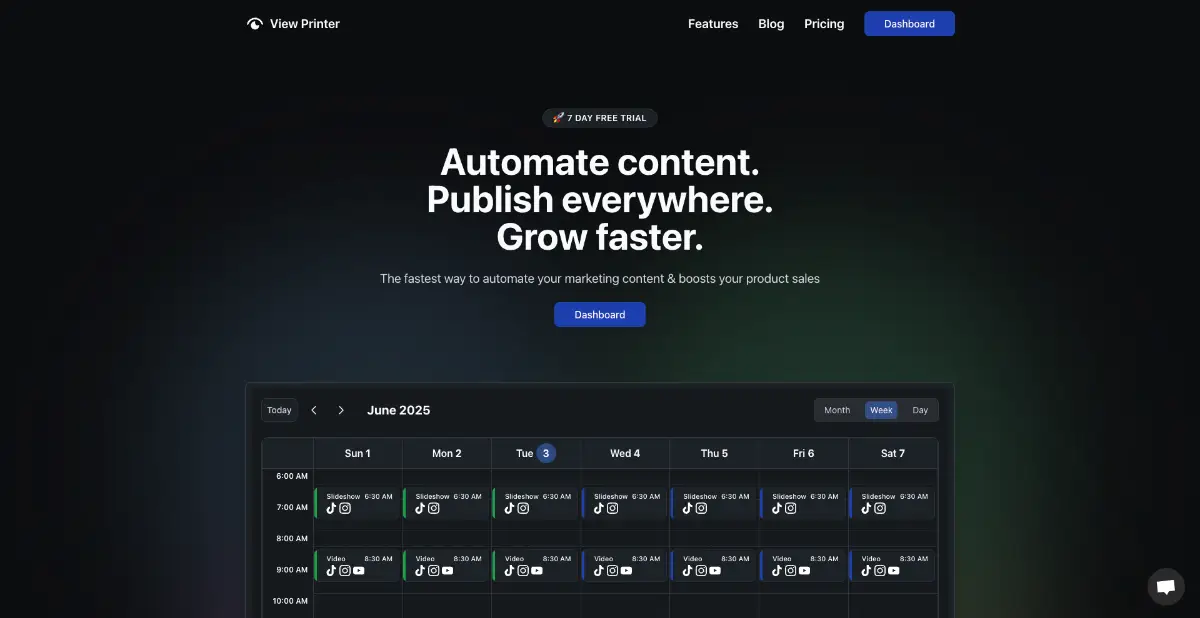Click Instagram icon on Thursday's Slideshow post
Viewport: 1200px width, 618px height.
701,508
